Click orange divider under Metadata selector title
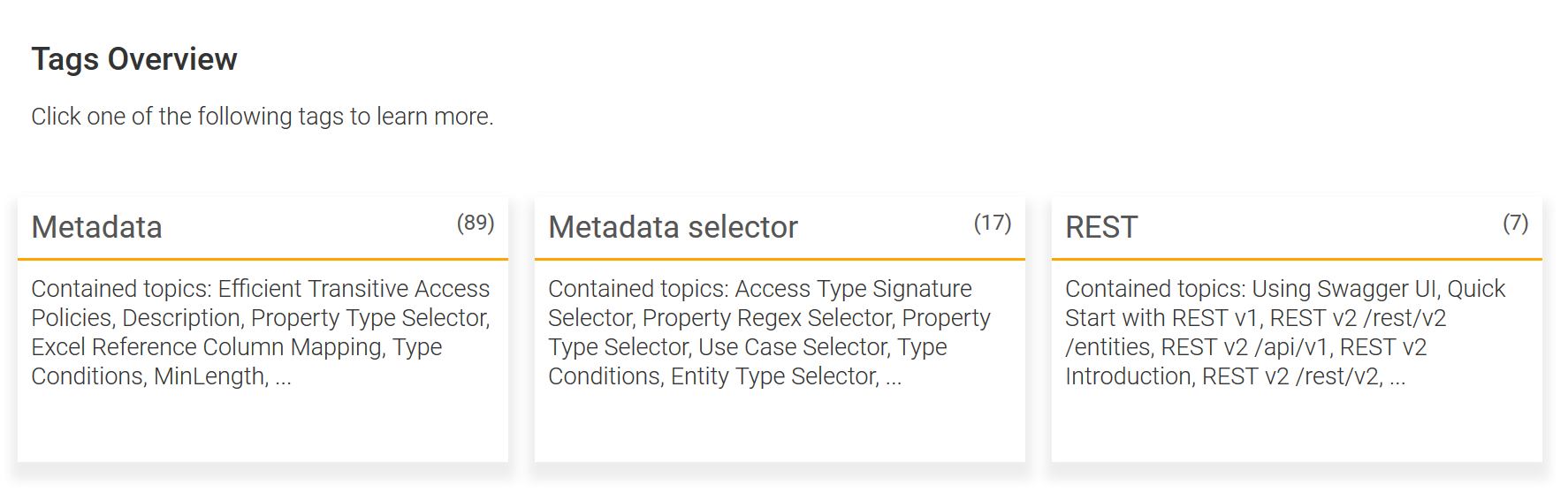The height and width of the screenshot is (493, 1568). pyautogui.click(x=780, y=259)
